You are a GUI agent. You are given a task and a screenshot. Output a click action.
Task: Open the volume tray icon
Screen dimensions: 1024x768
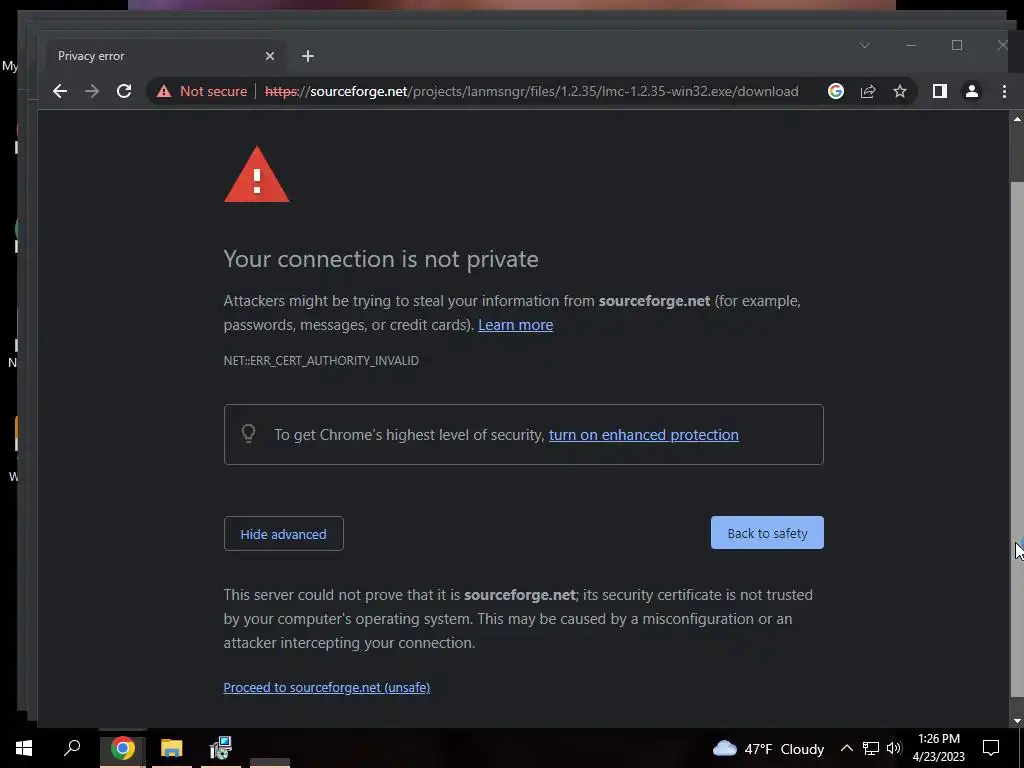tap(895, 748)
